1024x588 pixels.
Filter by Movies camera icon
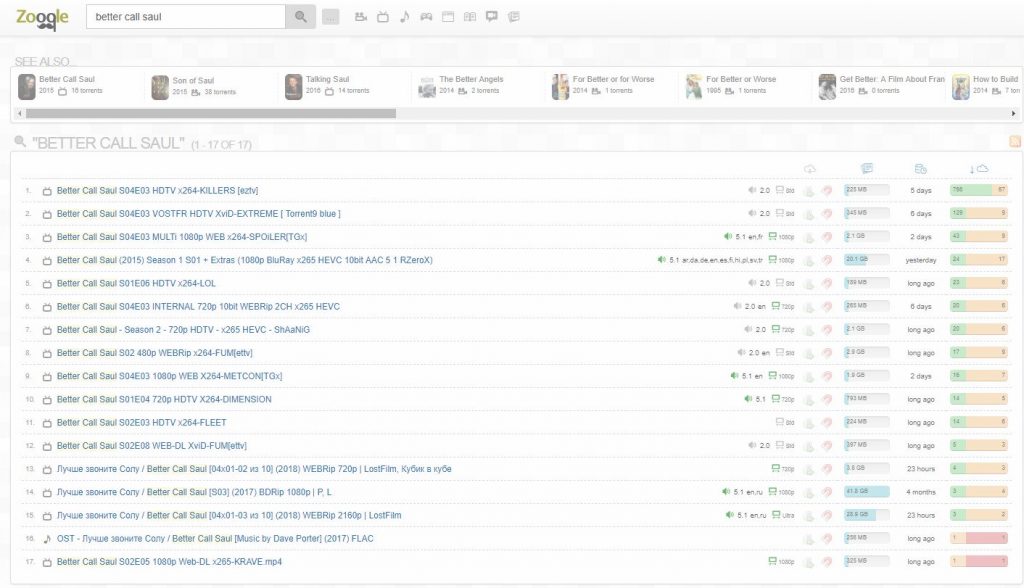[x=361, y=17]
